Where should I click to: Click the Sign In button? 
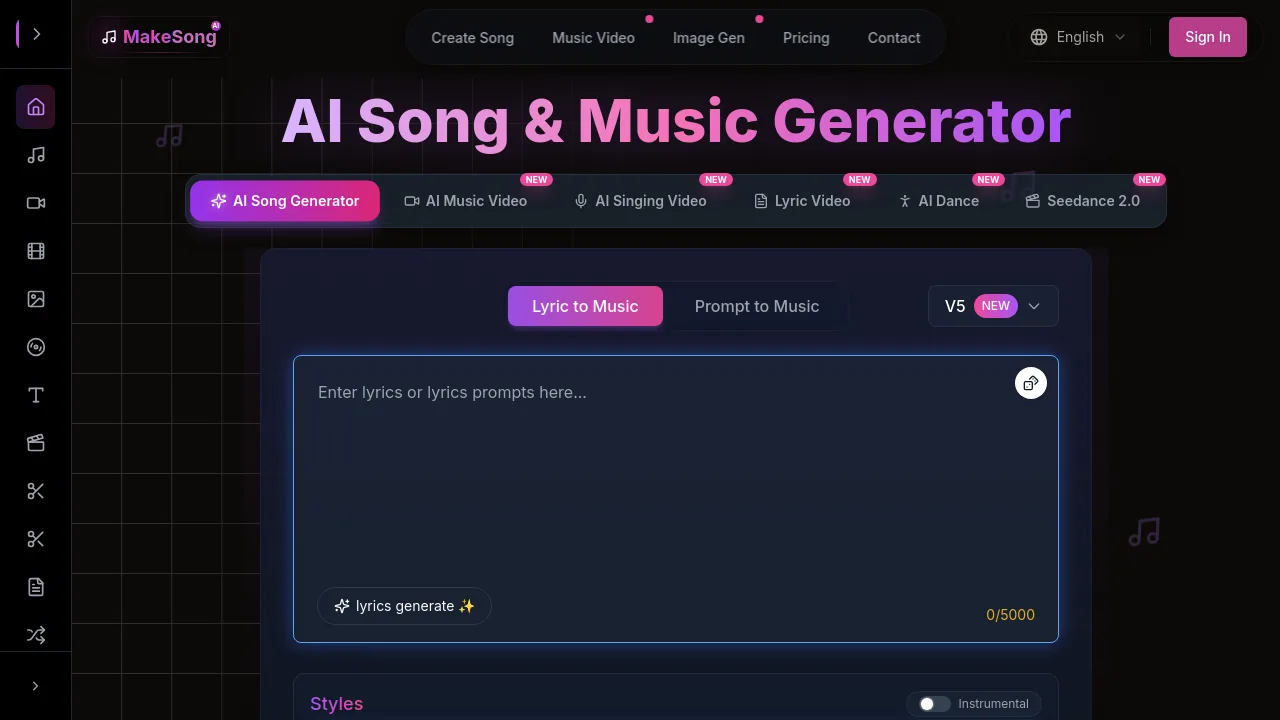[x=1208, y=37]
